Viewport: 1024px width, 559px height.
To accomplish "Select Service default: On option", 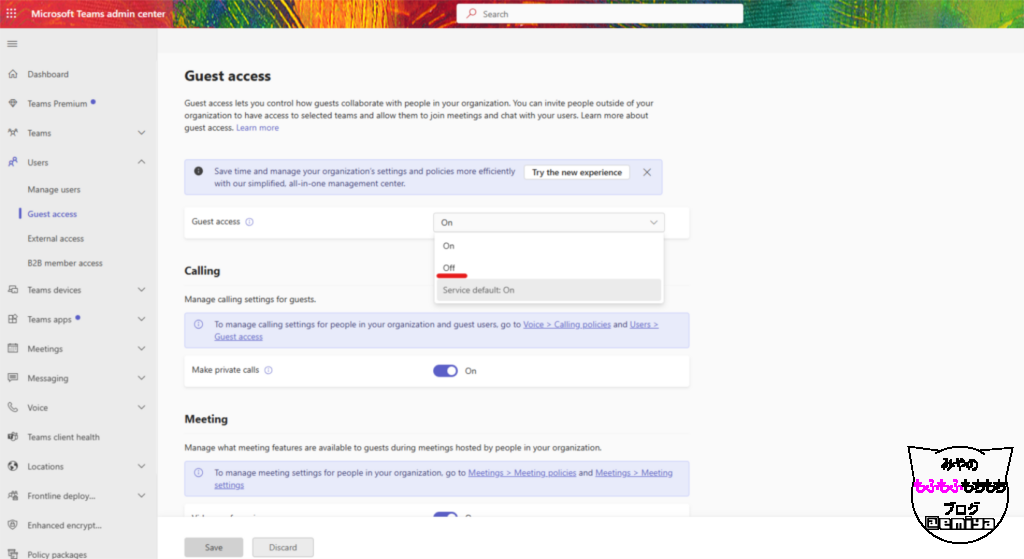I will (x=549, y=290).
